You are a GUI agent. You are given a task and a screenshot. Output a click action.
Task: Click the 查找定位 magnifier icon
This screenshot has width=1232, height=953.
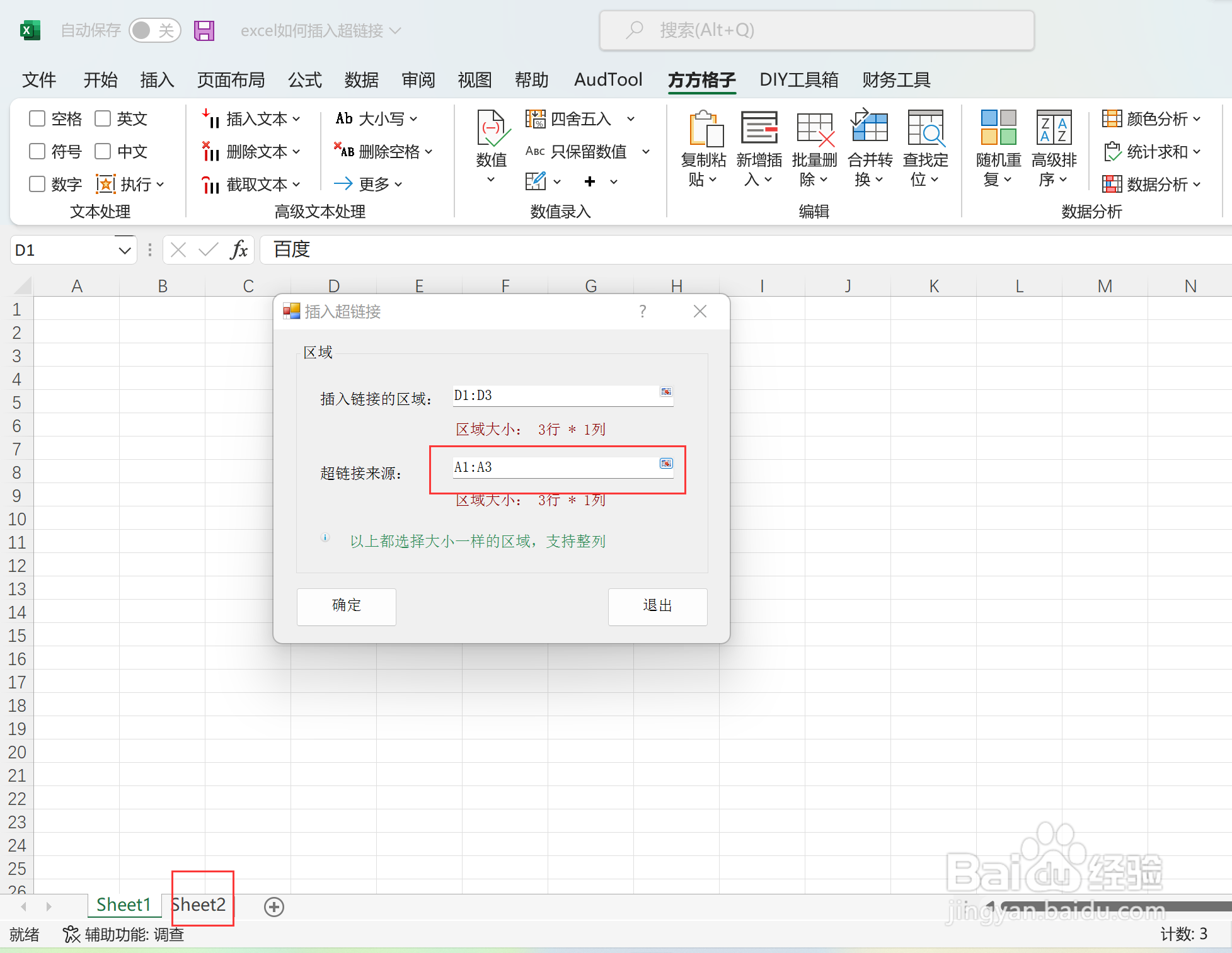tap(925, 129)
